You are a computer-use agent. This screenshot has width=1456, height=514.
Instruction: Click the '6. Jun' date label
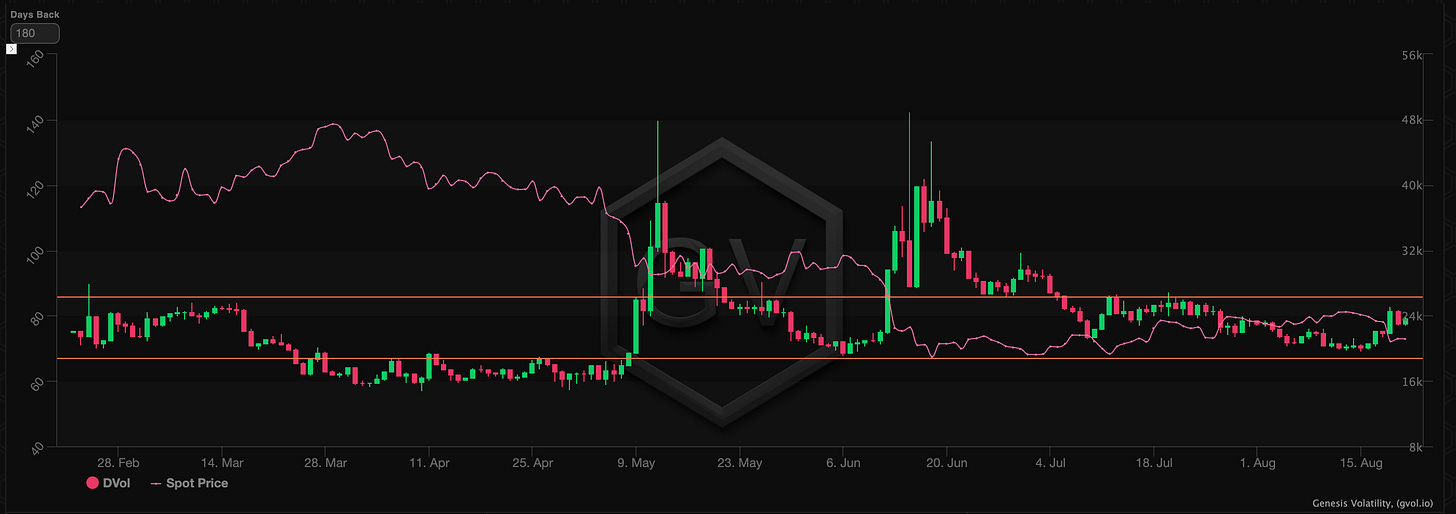[843, 464]
